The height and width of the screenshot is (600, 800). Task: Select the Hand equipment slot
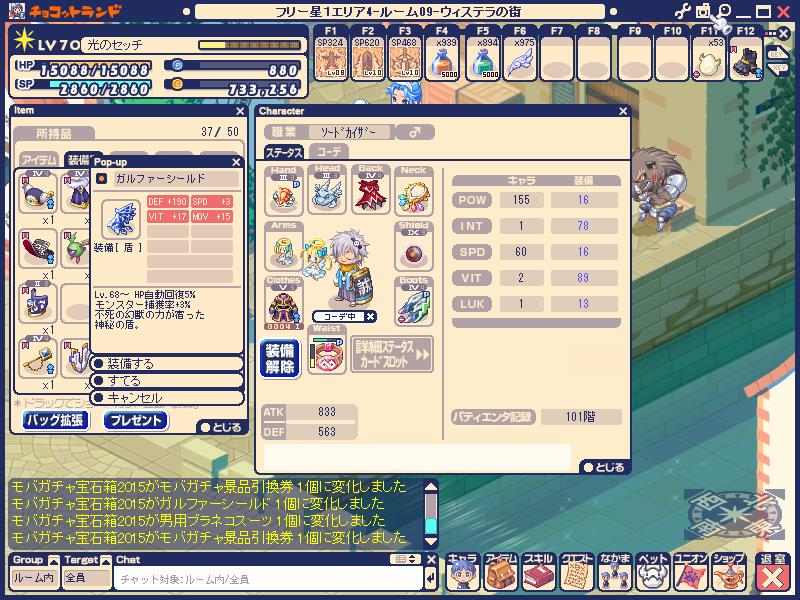coord(284,191)
